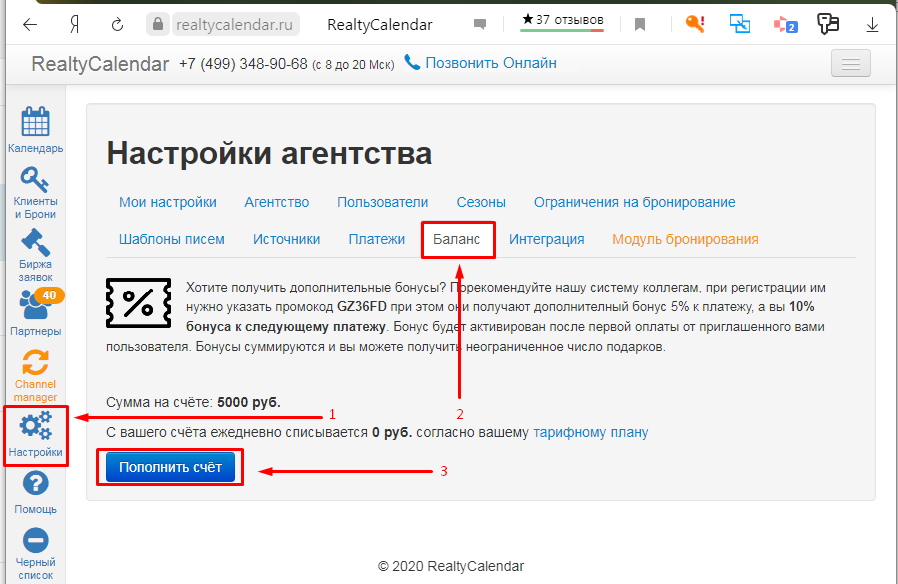Click the padlock site security icon
The image size is (898, 584).
click(x=157, y=25)
